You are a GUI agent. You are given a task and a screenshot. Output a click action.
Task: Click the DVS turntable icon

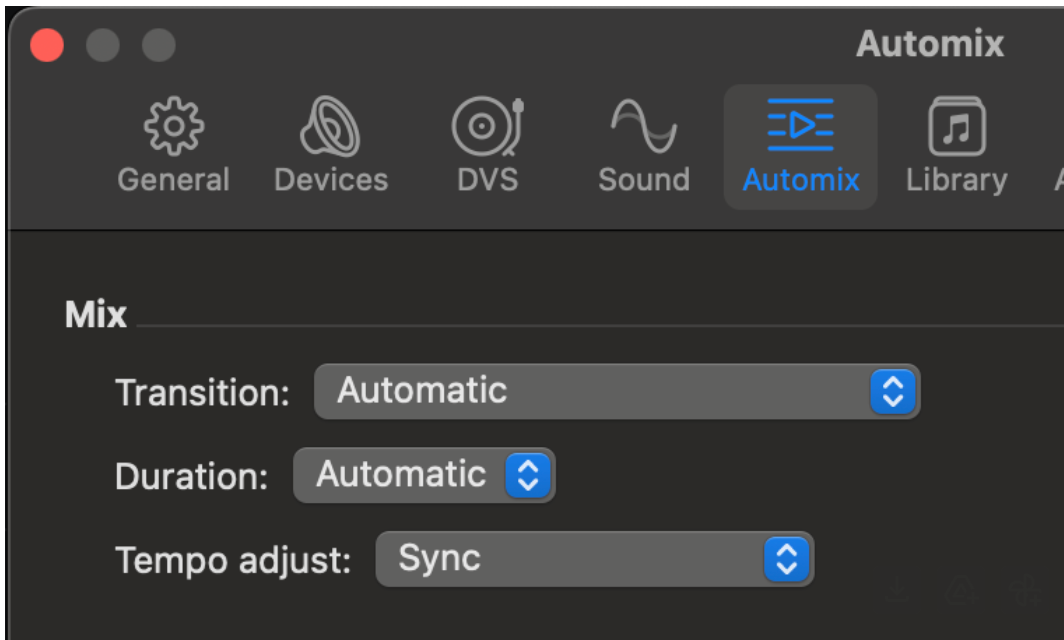[487, 127]
